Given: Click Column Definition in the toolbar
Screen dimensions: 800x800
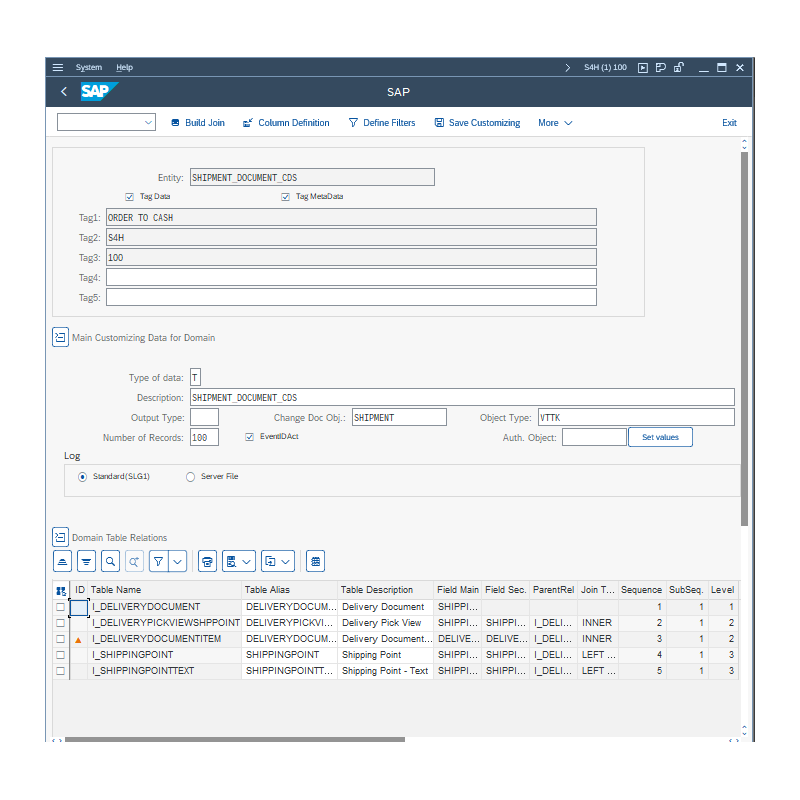Looking at the screenshot, I should [286, 123].
